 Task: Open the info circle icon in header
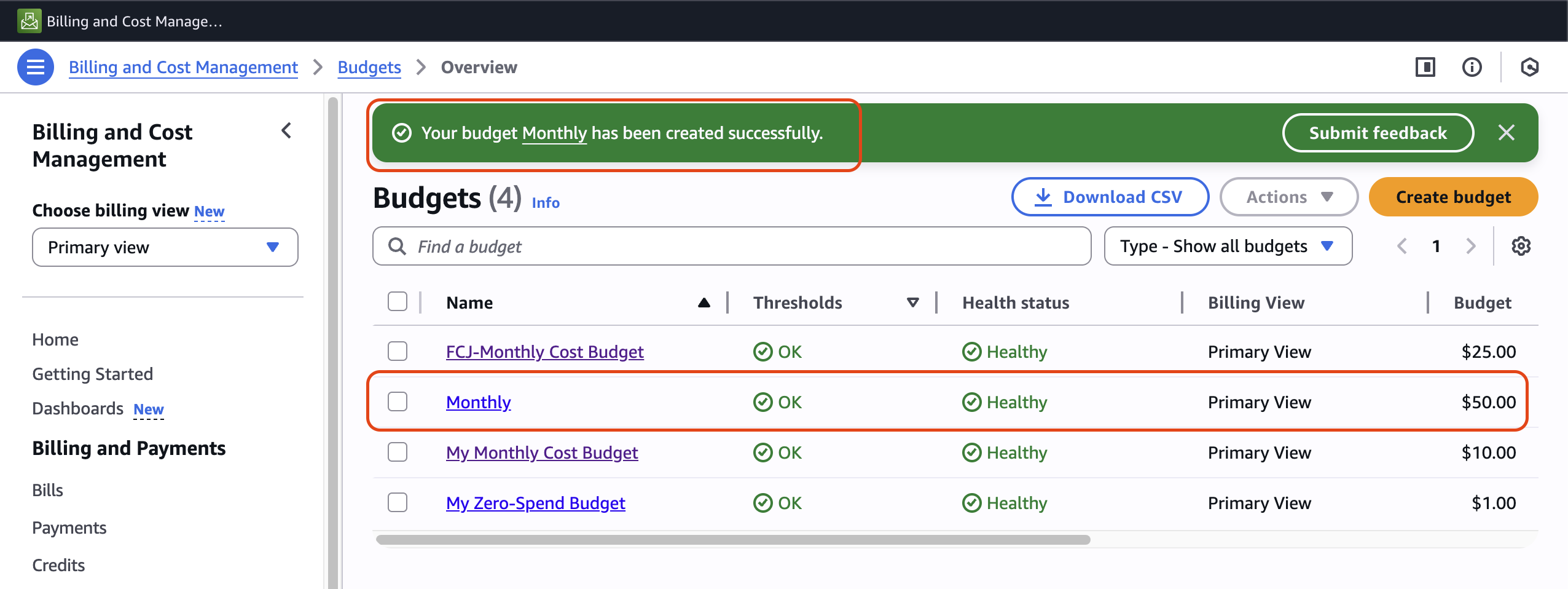click(1472, 67)
